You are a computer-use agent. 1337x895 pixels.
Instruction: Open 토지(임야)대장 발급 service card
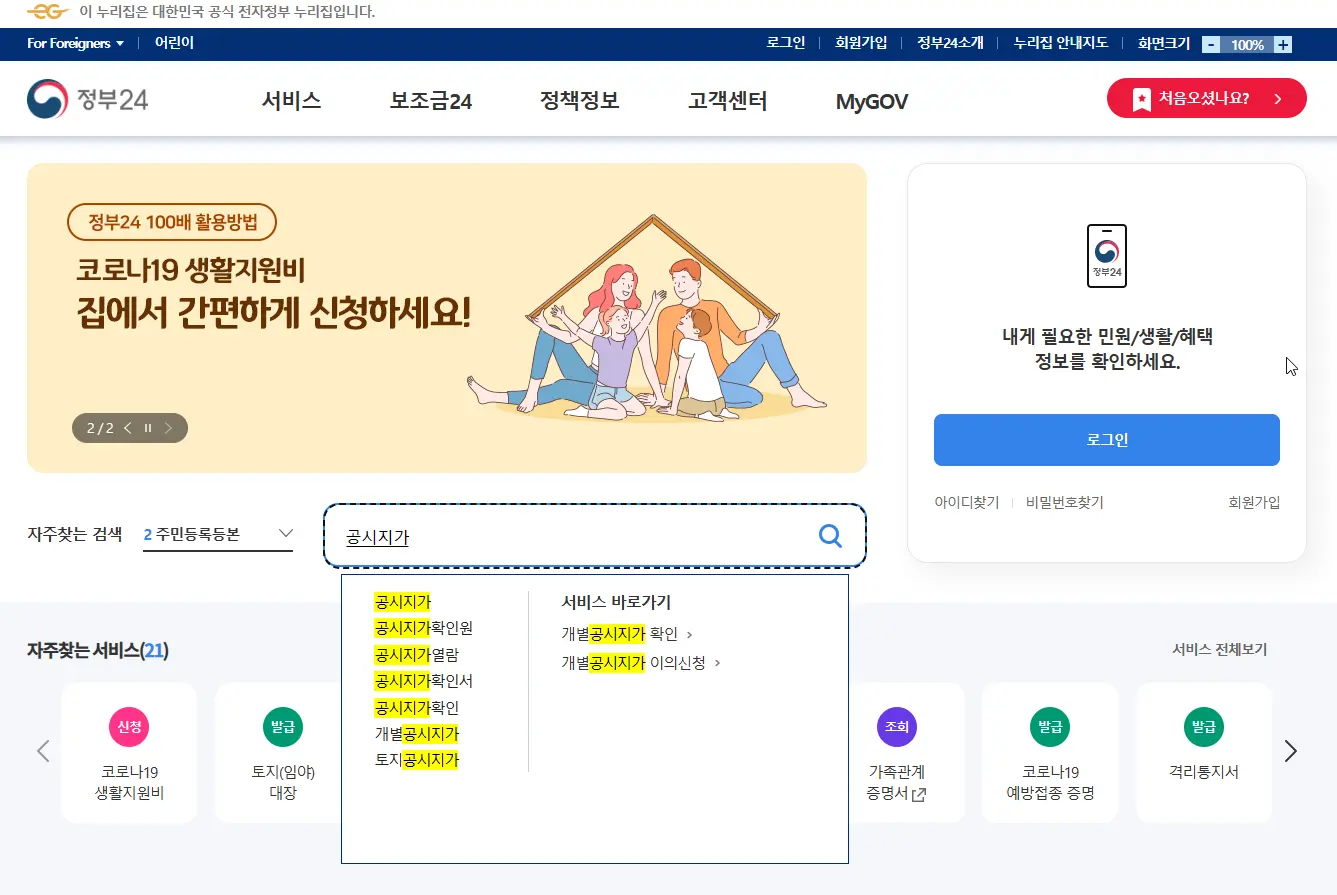click(x=278, y=753)
